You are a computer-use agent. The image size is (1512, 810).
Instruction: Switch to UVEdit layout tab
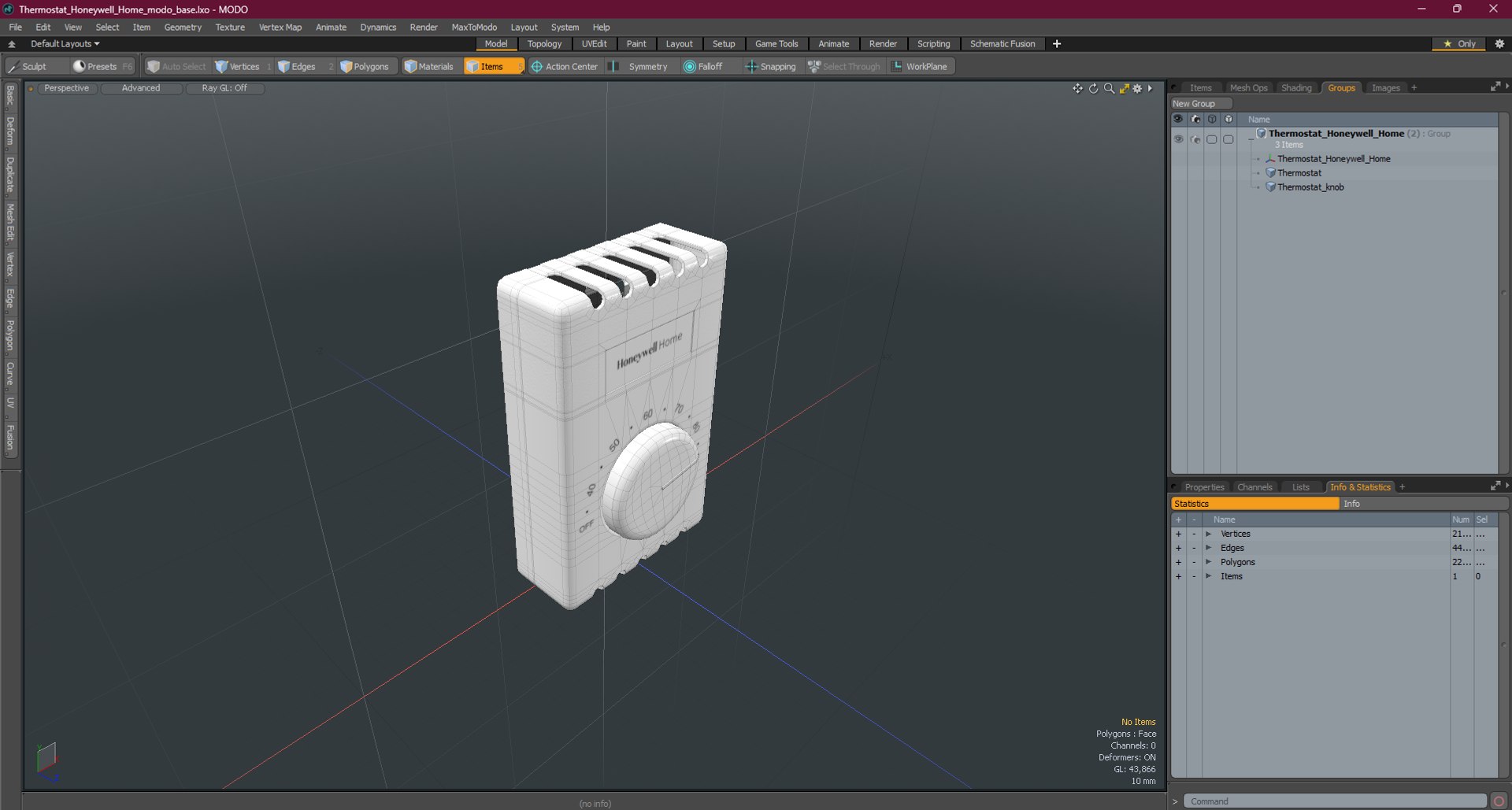pyautogui.click(x=594, y=44)
